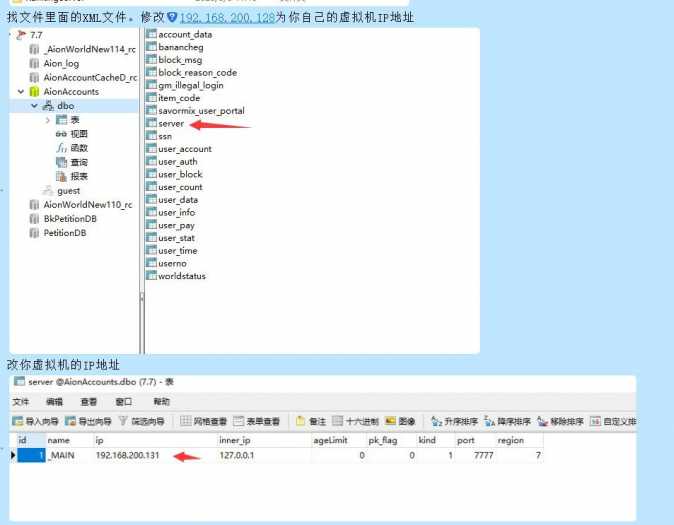This screenshot has width=674, height=525.
Task: Select the block_reason_code table
Action: (x=192, y=73)
